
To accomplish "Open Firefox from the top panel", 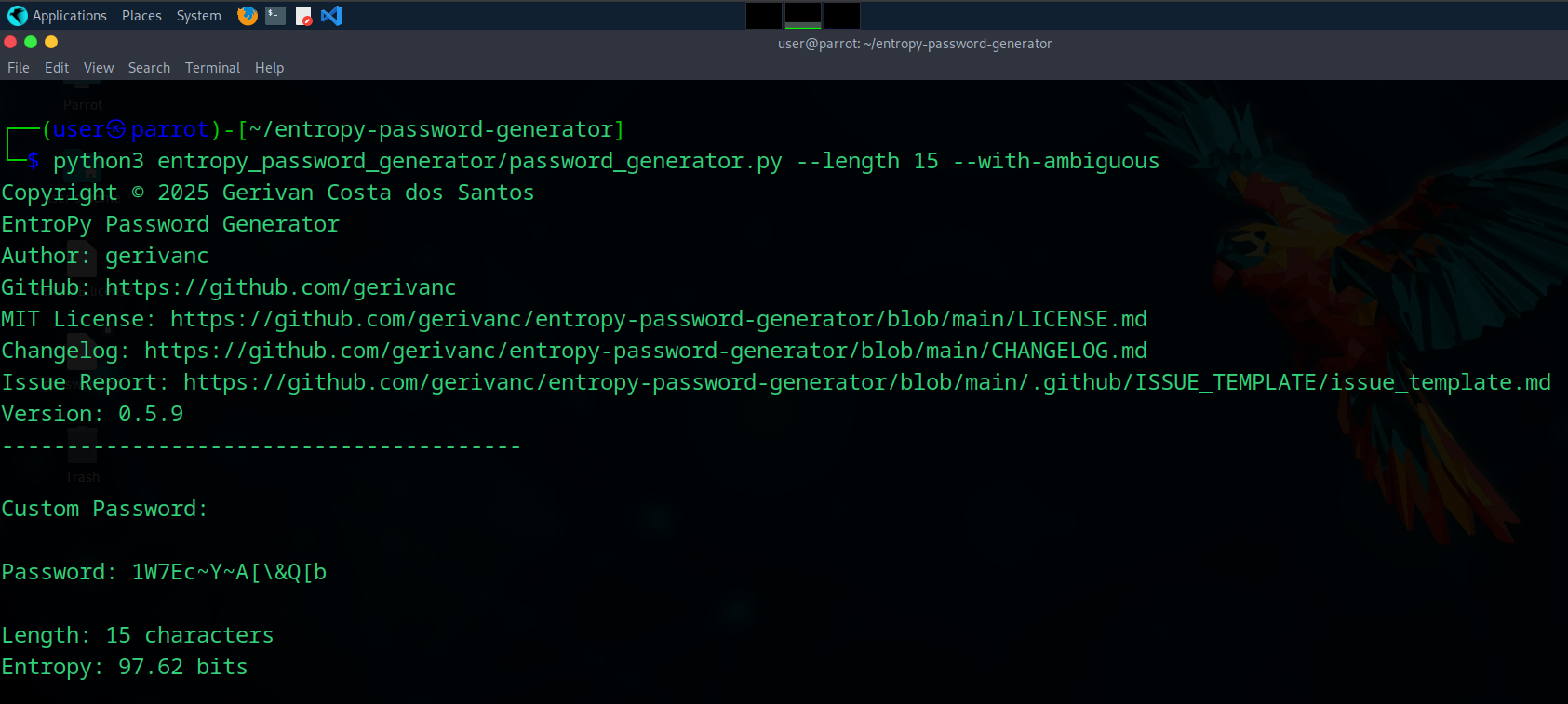I will tap(247, 16).
